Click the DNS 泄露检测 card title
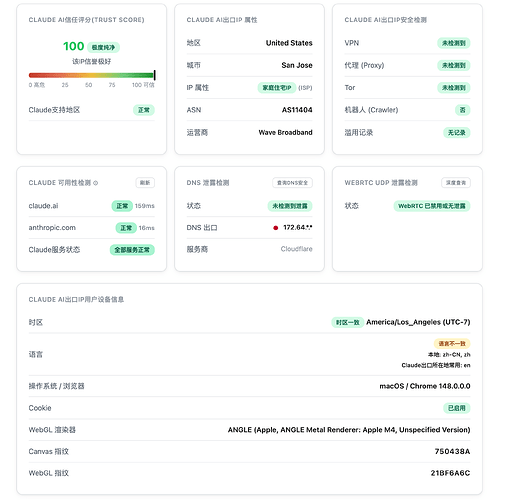 click(208, 183)
